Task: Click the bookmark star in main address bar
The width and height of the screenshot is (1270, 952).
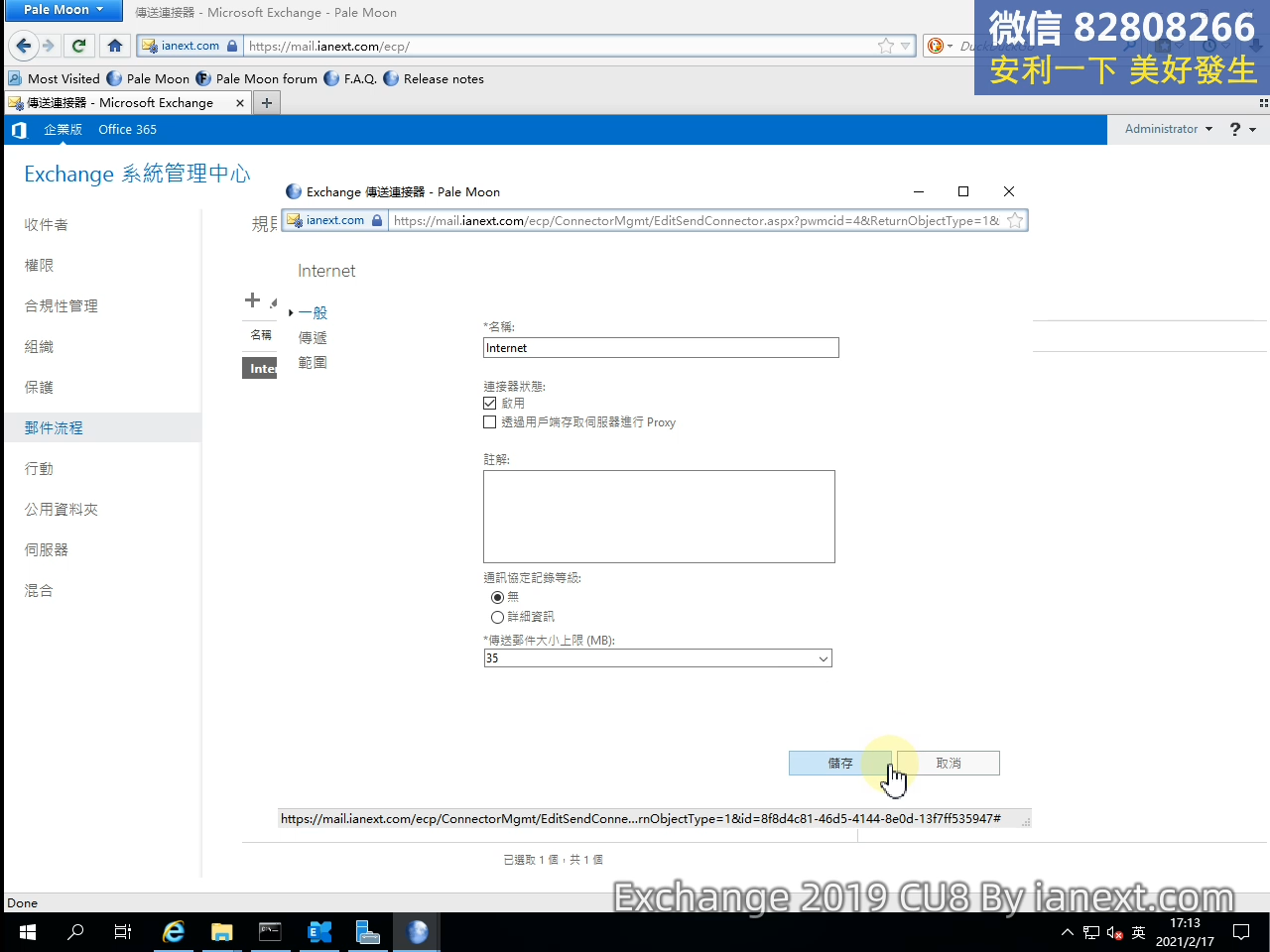Action: click(886, 46)
